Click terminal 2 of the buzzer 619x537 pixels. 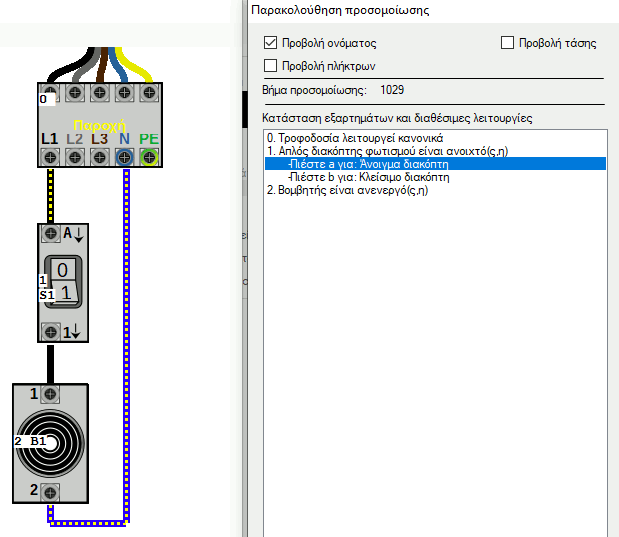pos(50,490)
